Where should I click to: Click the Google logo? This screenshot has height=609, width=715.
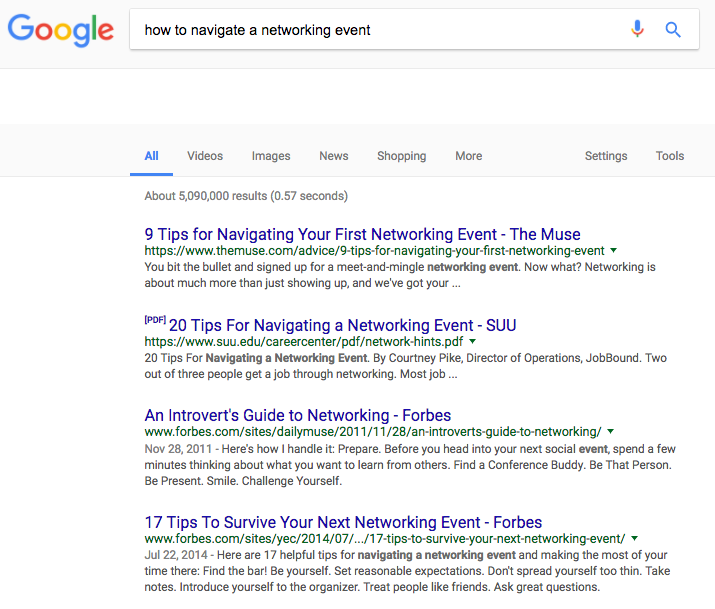tap(61, 30)
